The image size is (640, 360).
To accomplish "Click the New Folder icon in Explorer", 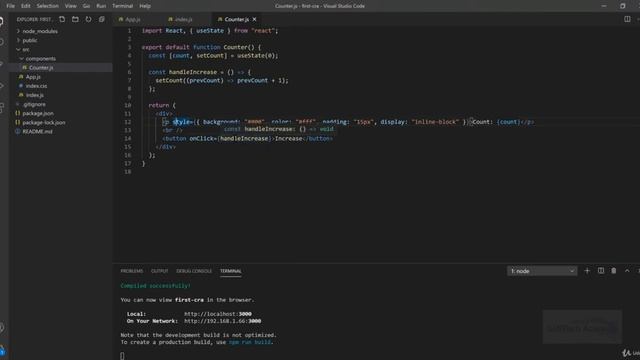I will [x=75, y=19].
